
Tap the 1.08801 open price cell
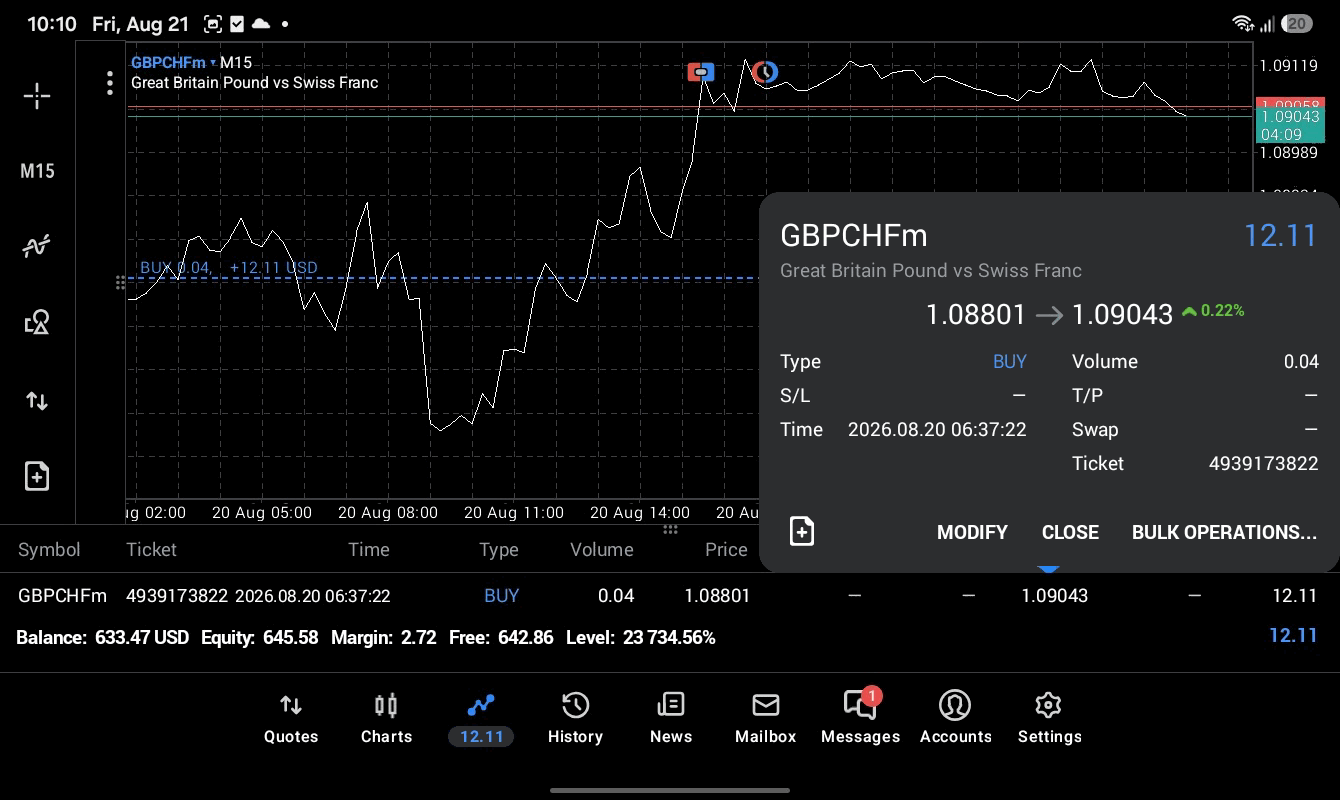click(x=717, y=595)
